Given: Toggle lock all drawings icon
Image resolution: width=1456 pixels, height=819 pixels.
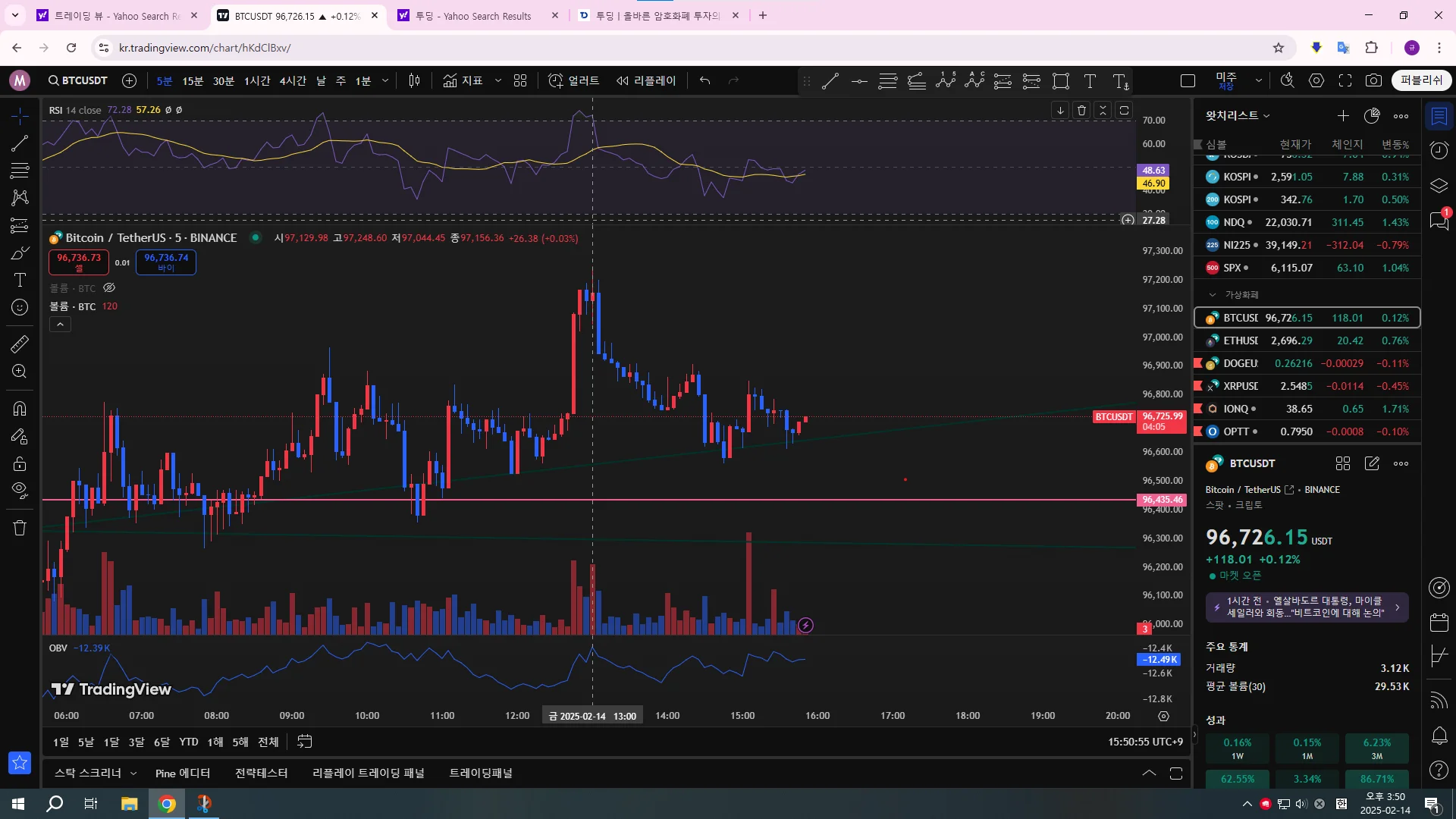Looking at the screenshot, I should tap(20, 463).
